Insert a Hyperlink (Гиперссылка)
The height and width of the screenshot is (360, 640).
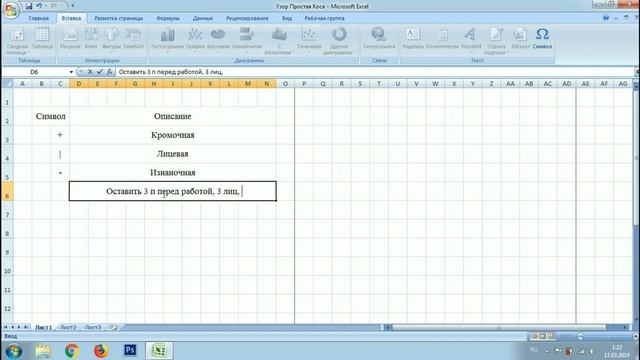(x=379, y=39)
